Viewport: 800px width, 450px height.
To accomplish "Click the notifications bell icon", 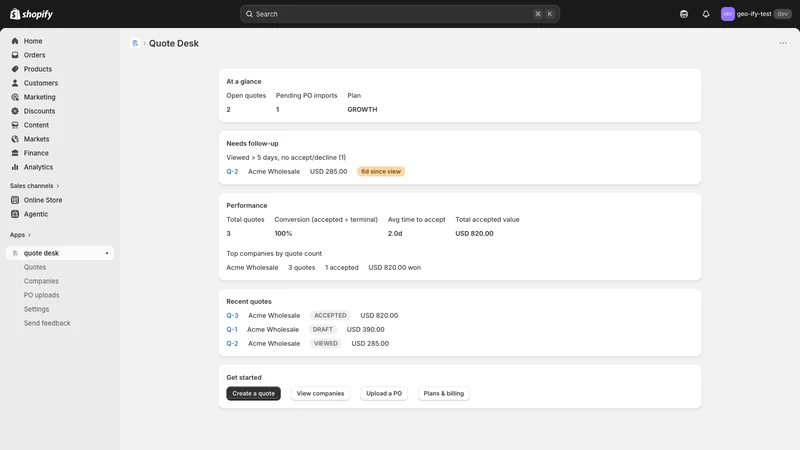I will coord(706,14).
